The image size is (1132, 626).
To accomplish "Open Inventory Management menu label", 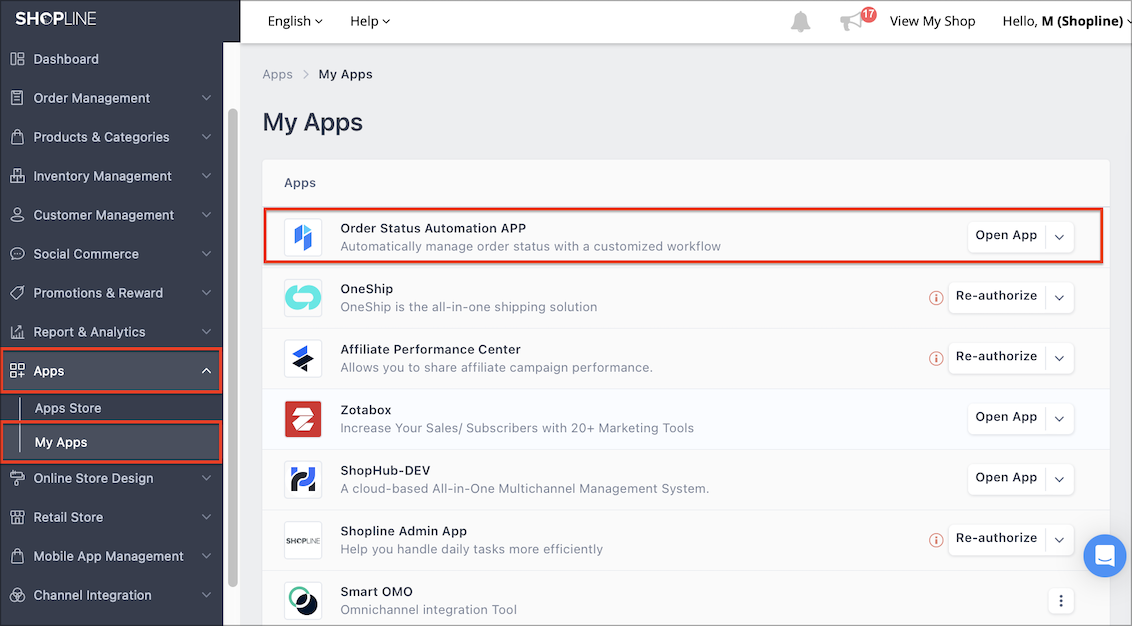I will pos(103,176).
